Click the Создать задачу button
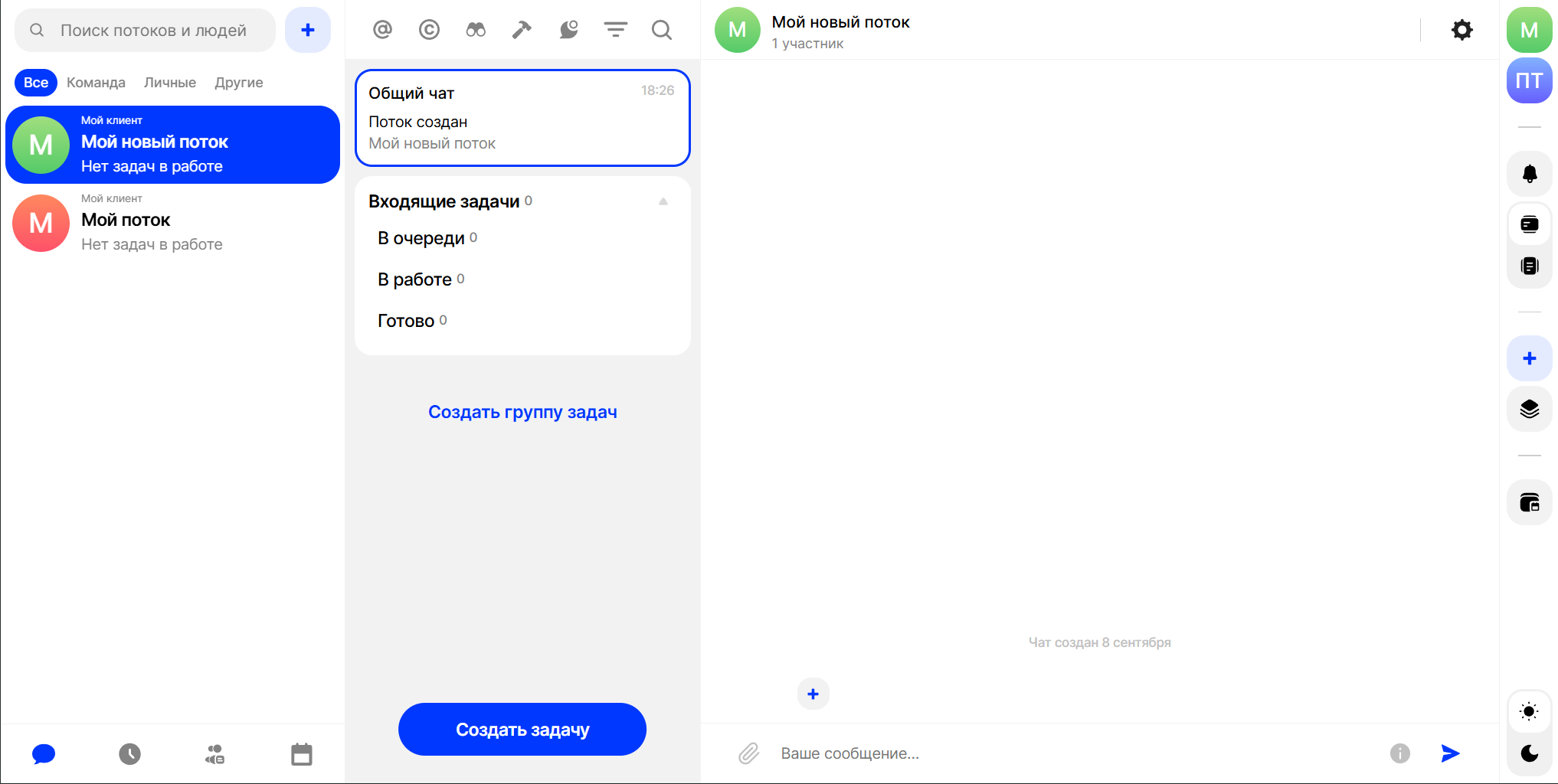1558x784 pixels. tap(522, 730)
